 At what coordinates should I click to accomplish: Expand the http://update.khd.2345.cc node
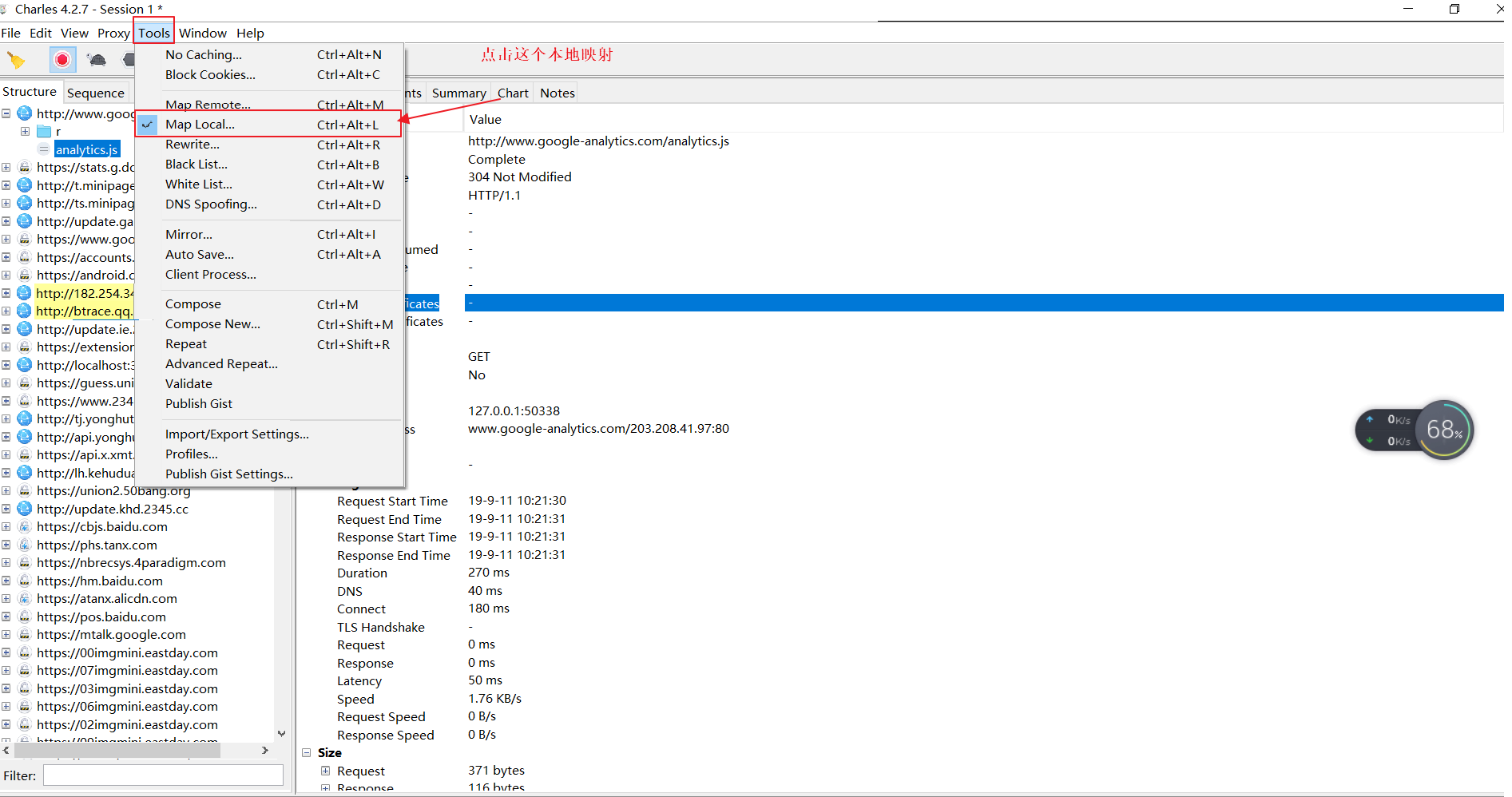(x=6, y=509)
